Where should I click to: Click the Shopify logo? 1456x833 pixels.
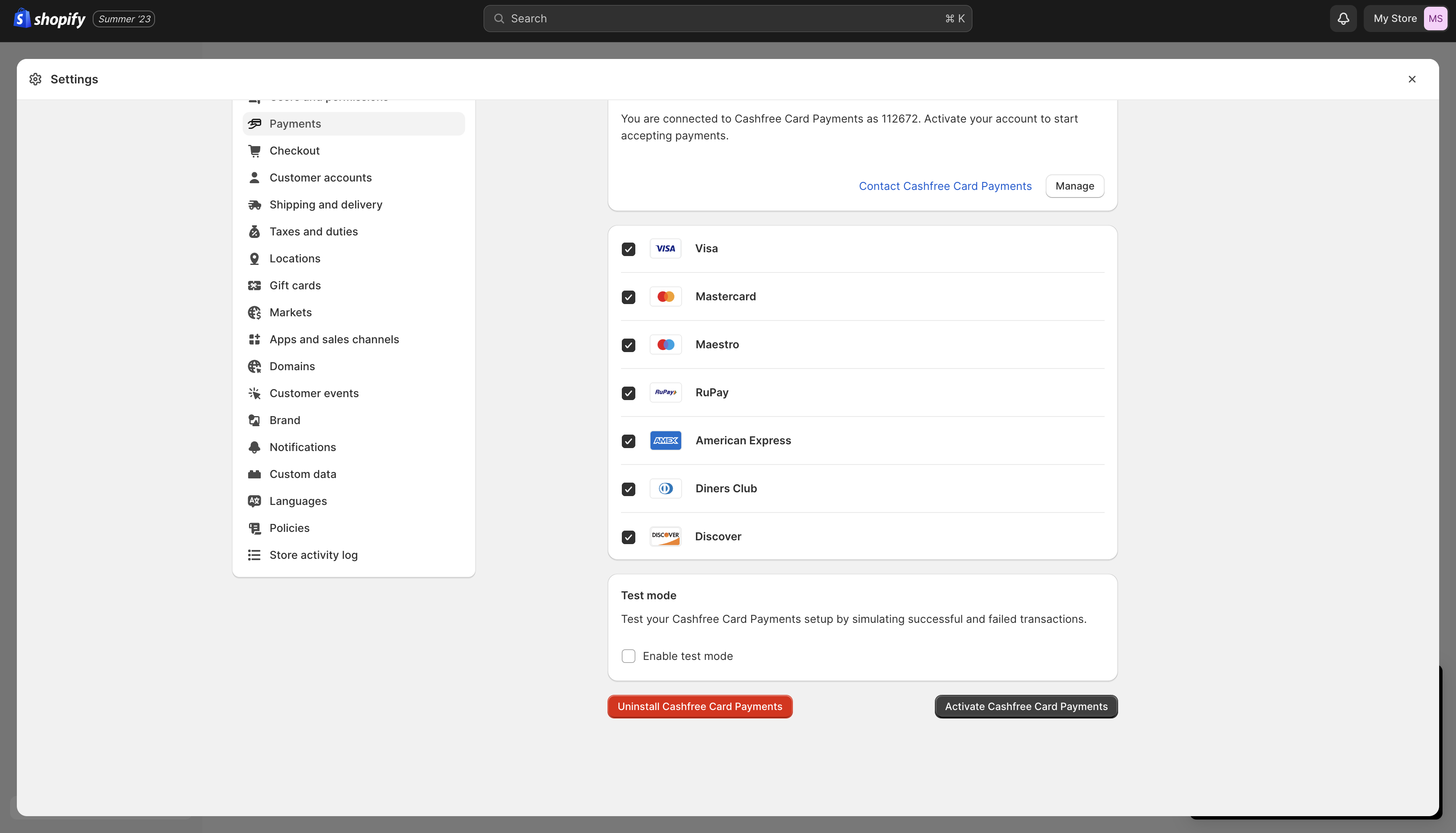(x=49, y=19)
